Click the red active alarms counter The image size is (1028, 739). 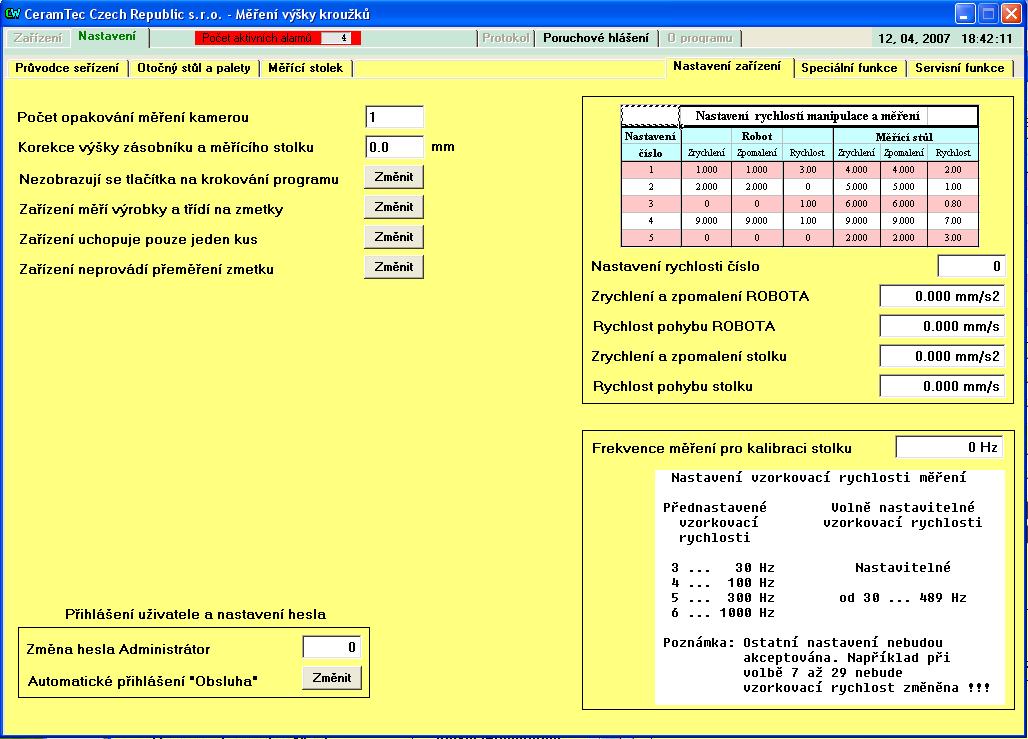coord(277,38)
